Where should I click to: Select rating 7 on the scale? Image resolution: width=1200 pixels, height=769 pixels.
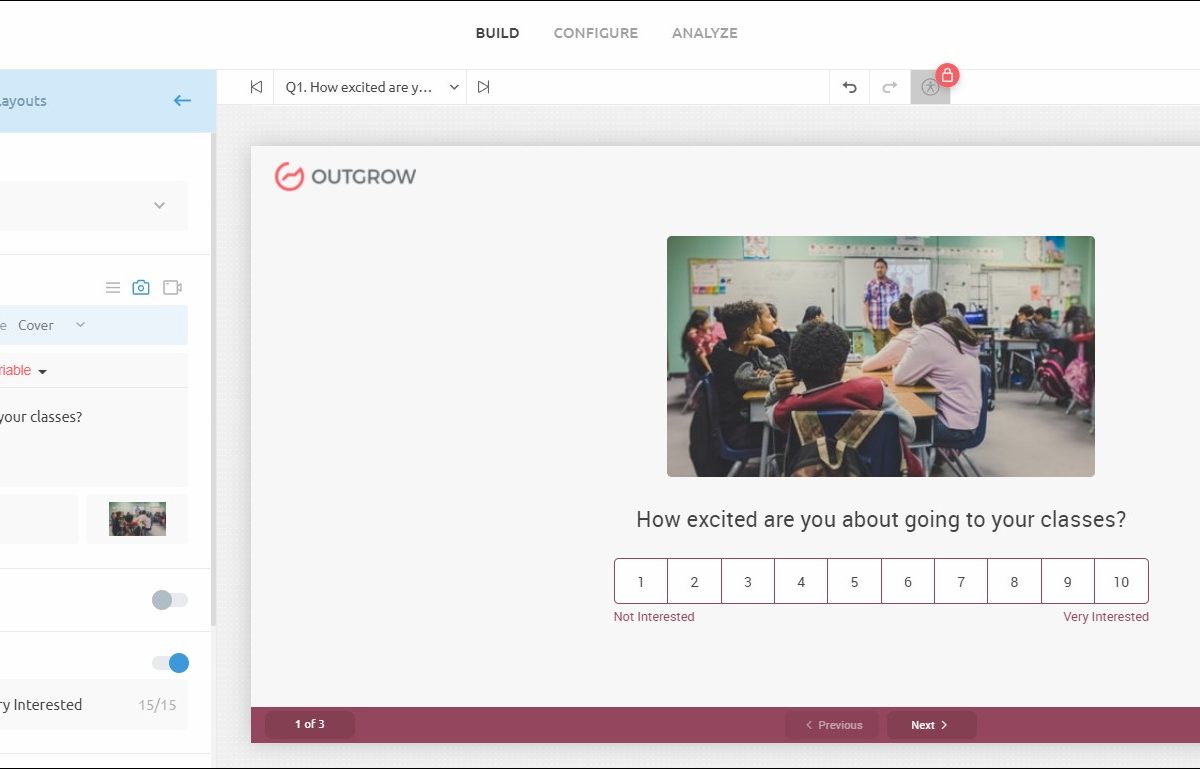click(961, 582)
